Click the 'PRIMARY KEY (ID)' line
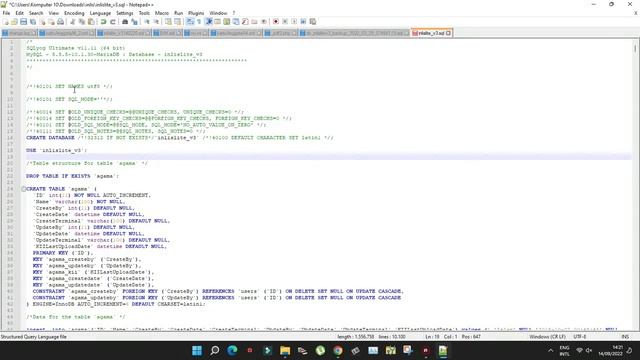Viewport: 640px width, 360px height. 63,253
